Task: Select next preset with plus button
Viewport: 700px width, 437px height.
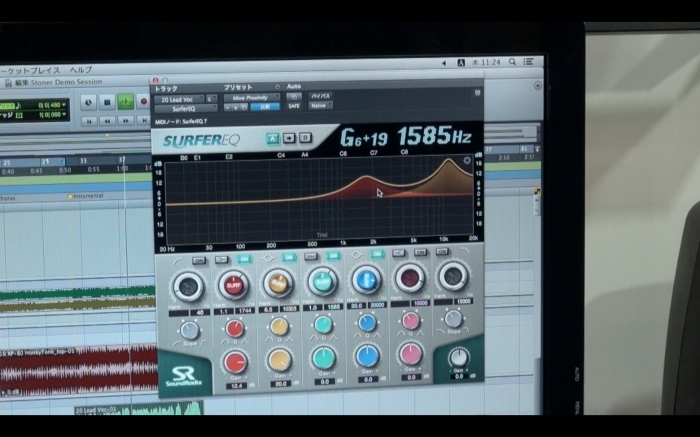Action: click(236, 108)
